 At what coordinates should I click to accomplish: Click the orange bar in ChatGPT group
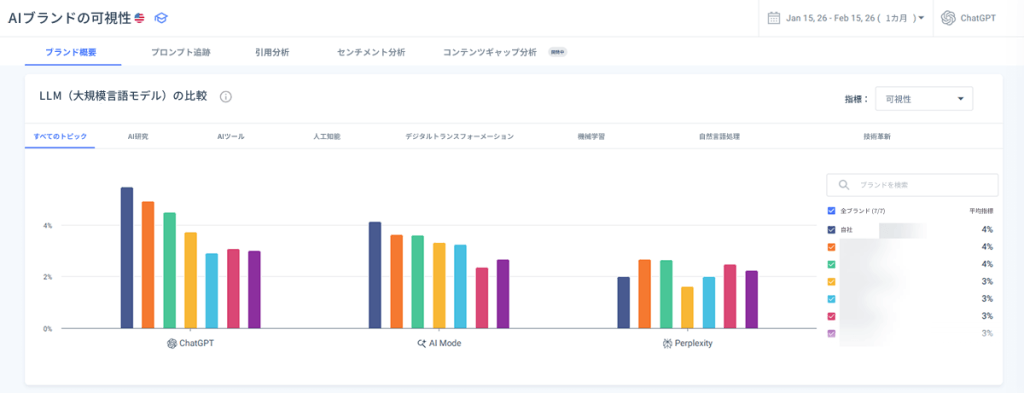click(x=148, y=265)
